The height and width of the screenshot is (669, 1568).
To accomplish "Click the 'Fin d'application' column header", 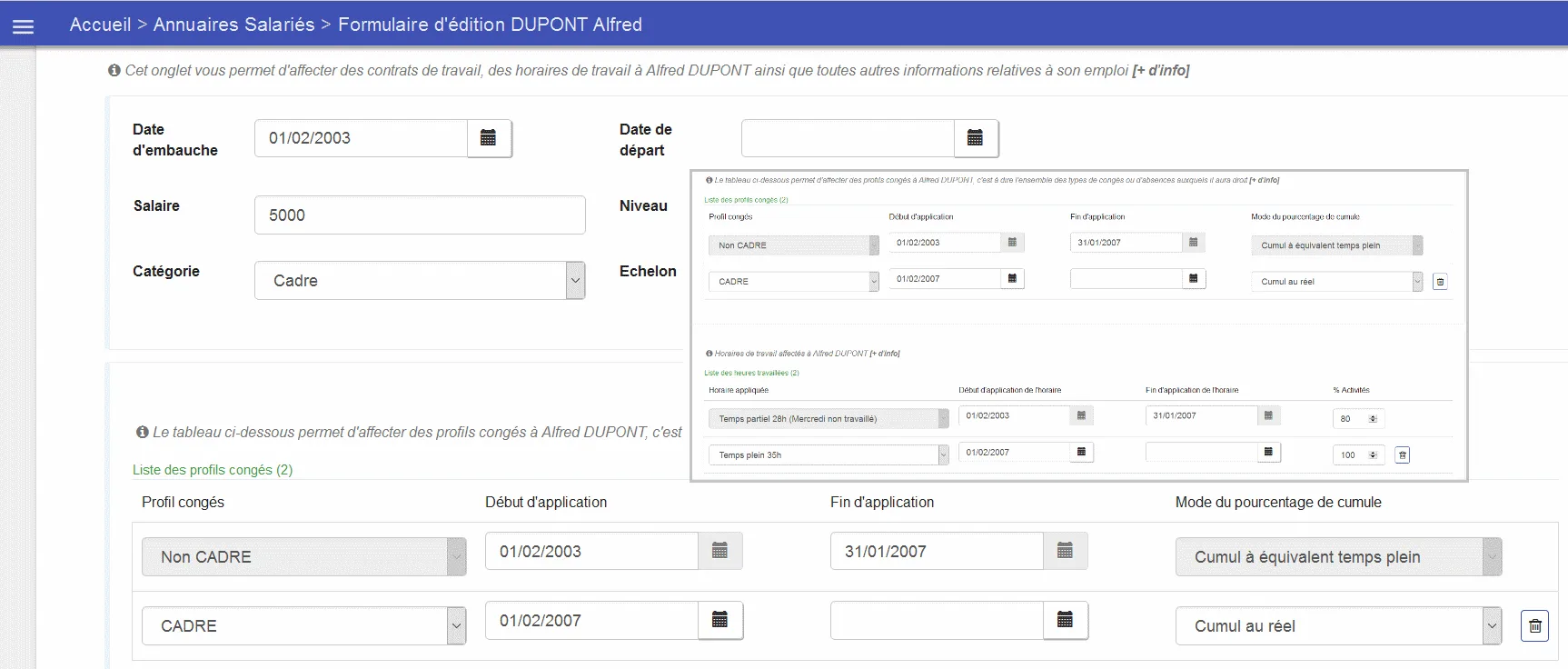I will click(x=882, y=502).
